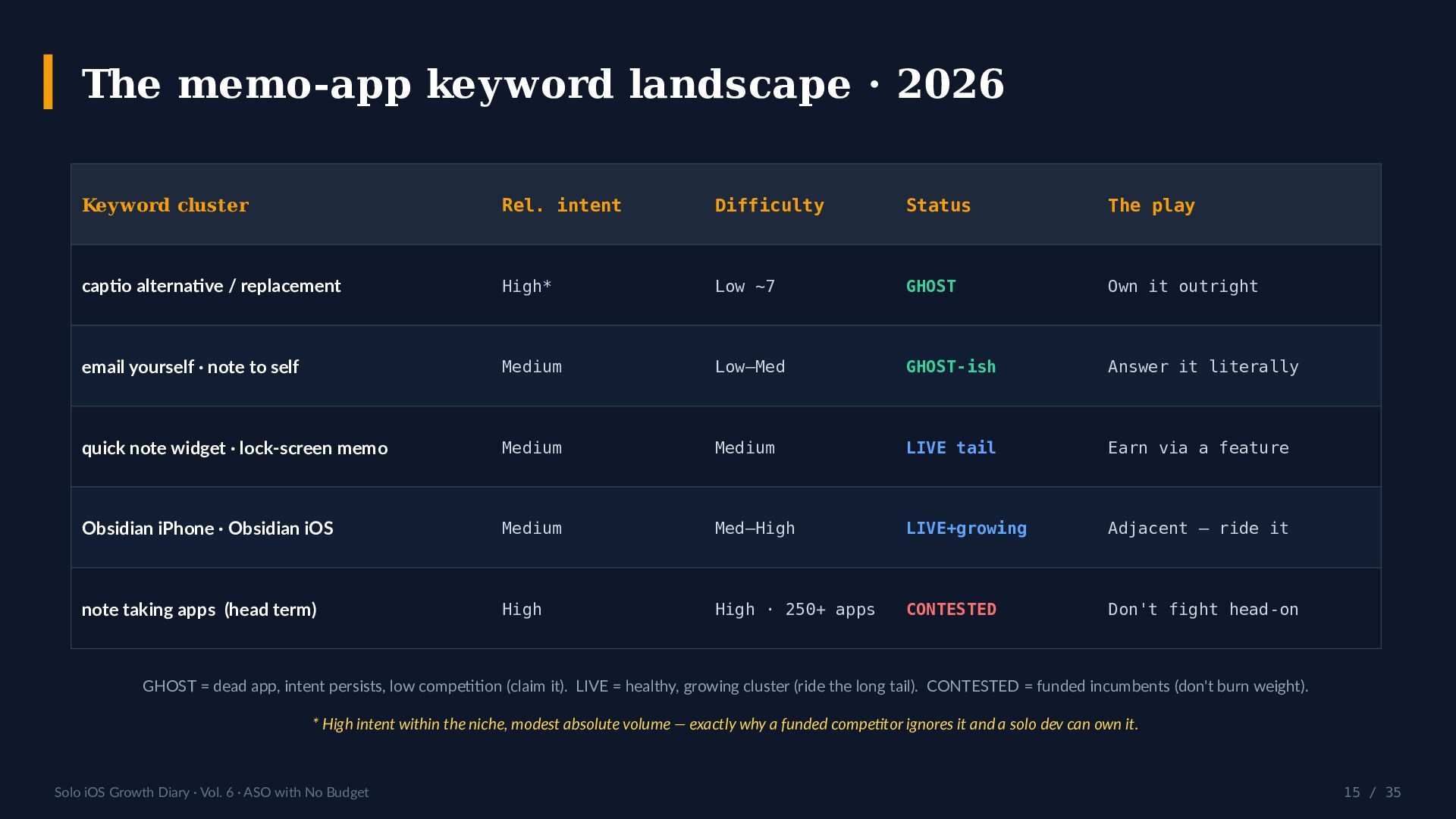This screenshot has height=819, width=1456.
Task: Click the 'Rel. intent' column header
Action: 562,206
